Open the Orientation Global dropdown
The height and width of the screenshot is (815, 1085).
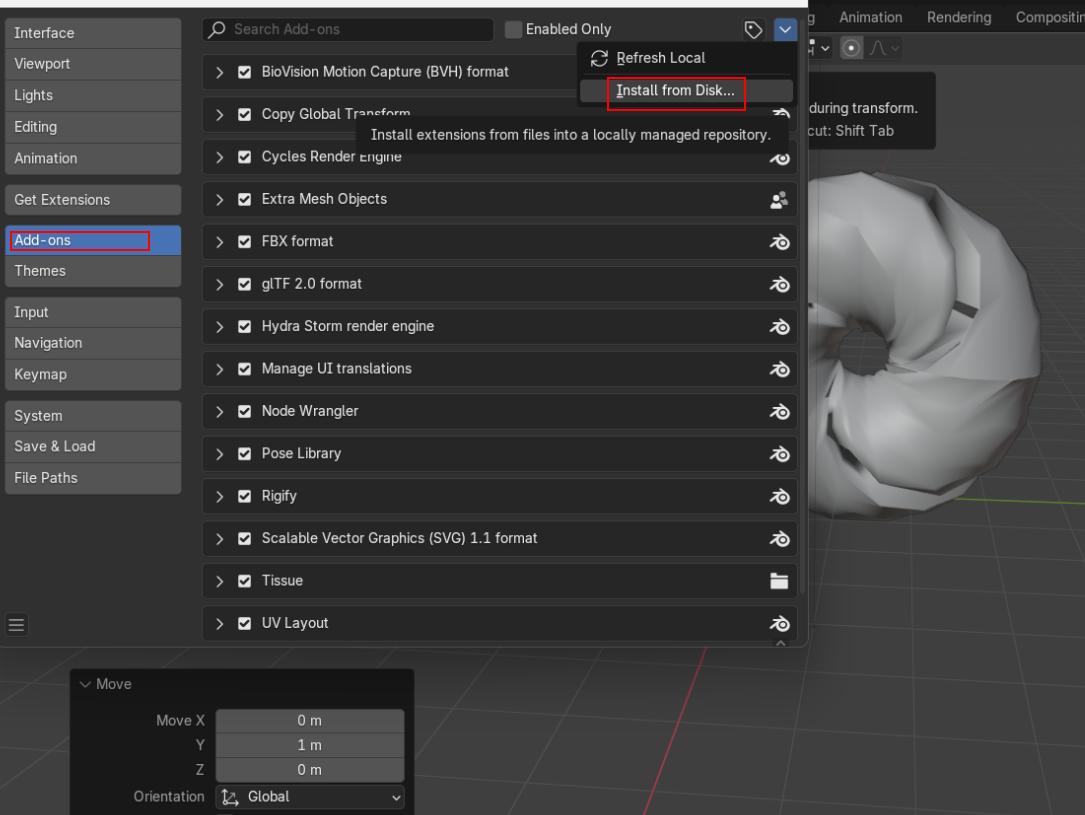click(x=310, y=797)
